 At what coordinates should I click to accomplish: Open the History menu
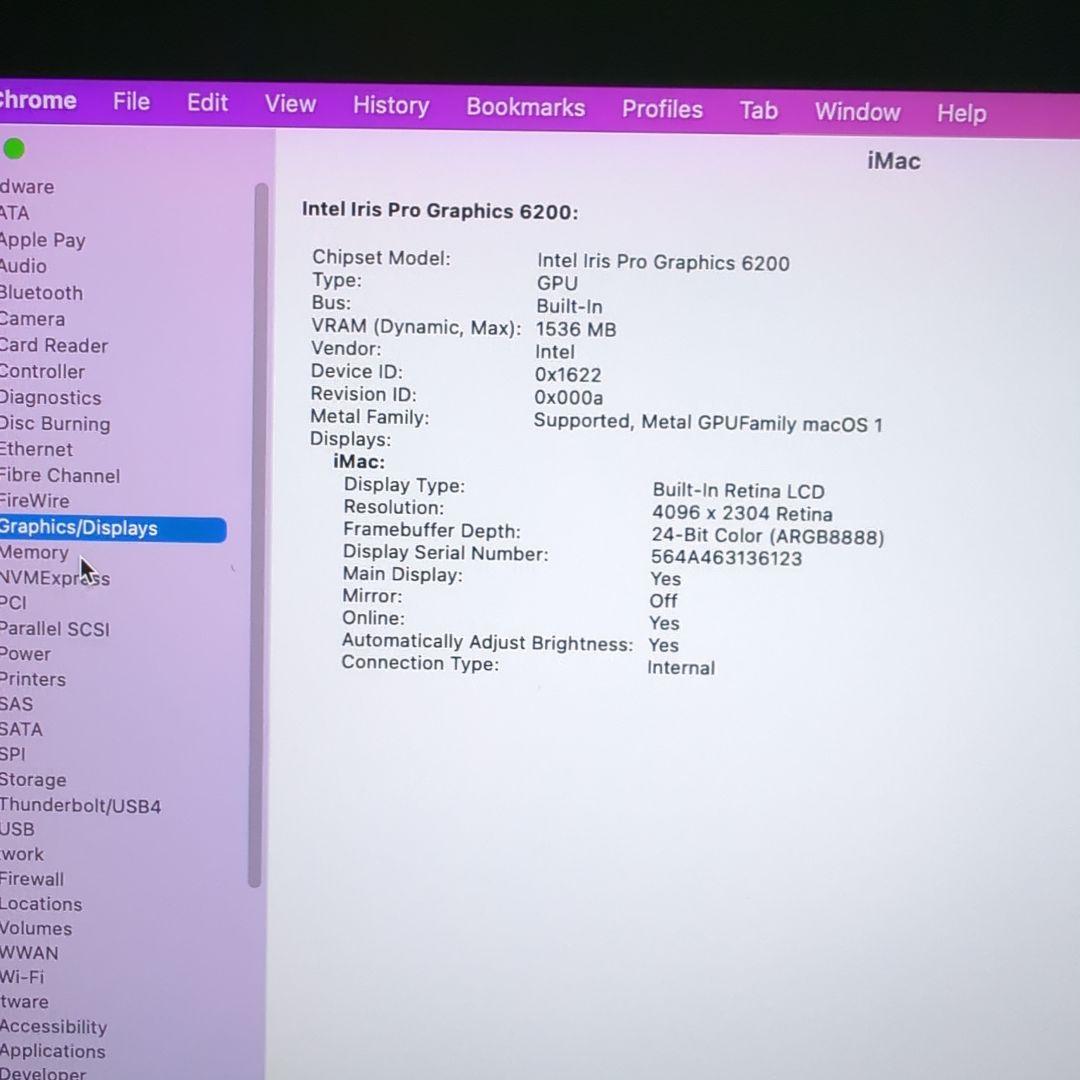point(390,105)
